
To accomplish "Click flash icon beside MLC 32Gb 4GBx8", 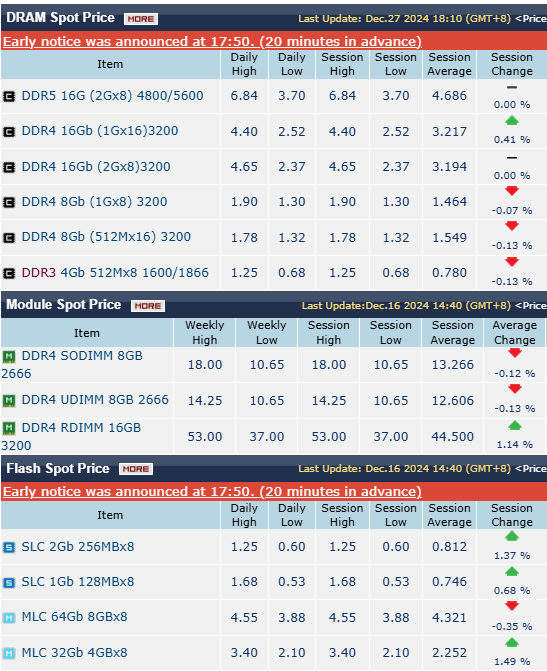I will tap(9, 653).
